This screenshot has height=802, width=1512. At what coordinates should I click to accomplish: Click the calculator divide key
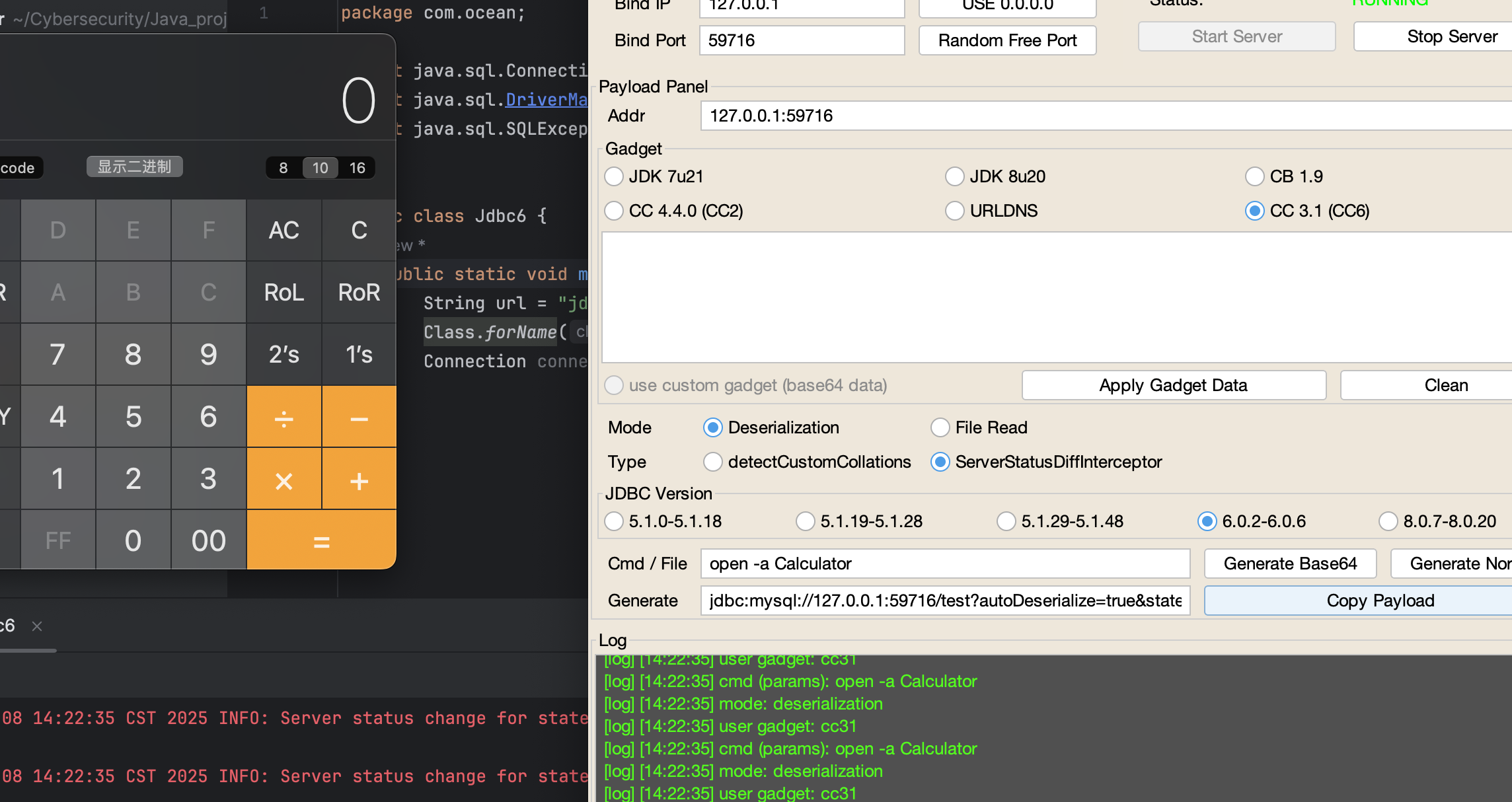point(284,417)
